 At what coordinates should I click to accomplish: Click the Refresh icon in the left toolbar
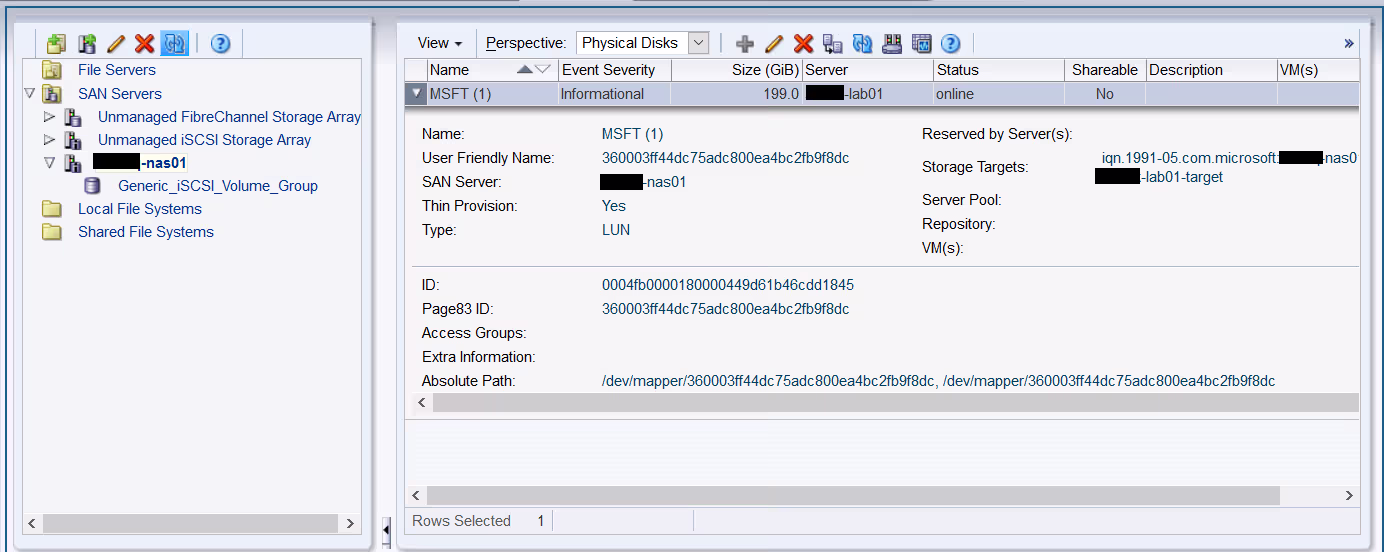coord(174,43)
